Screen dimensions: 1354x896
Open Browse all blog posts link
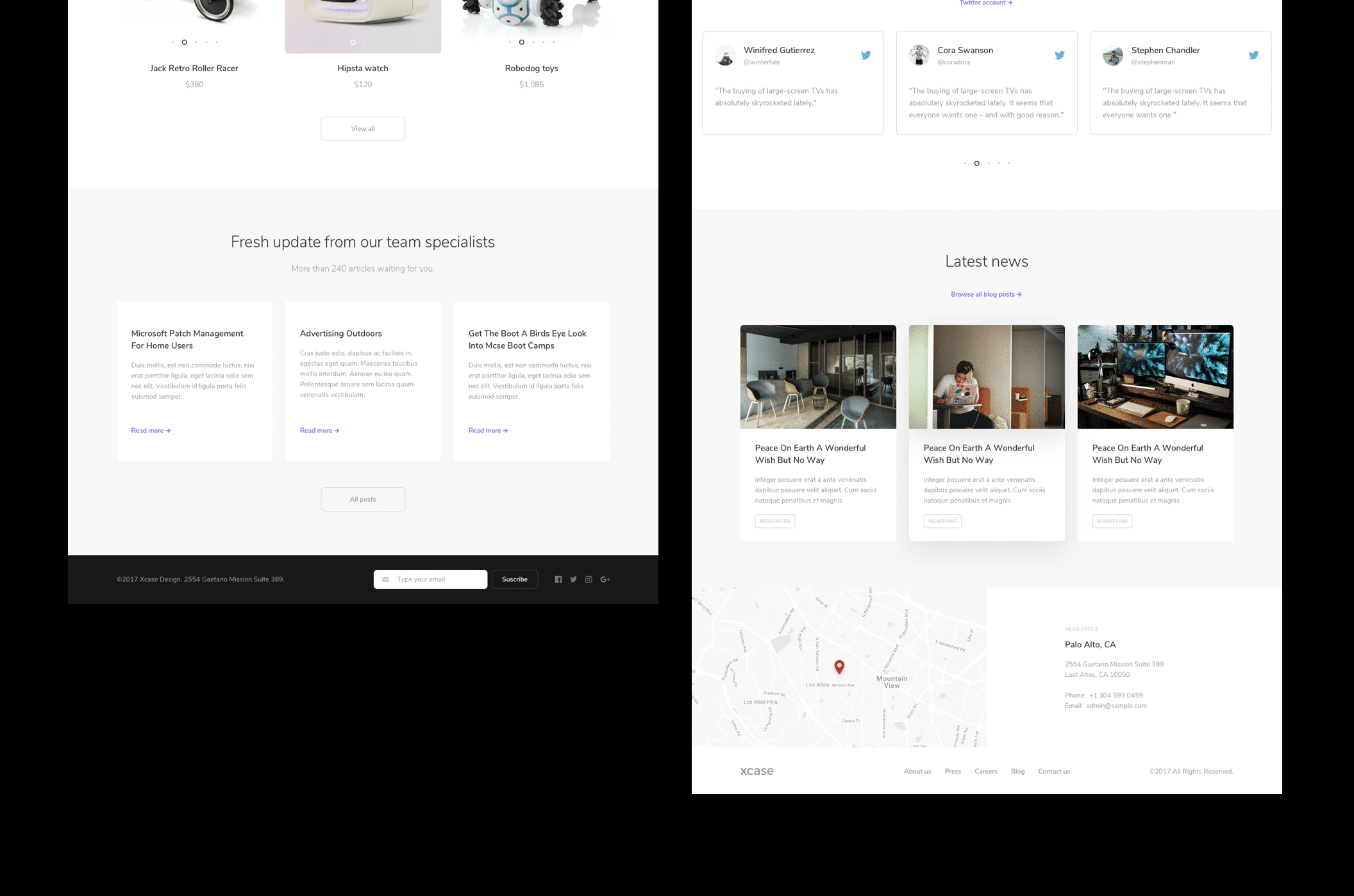pyautogui.click(x=986, y=294)
